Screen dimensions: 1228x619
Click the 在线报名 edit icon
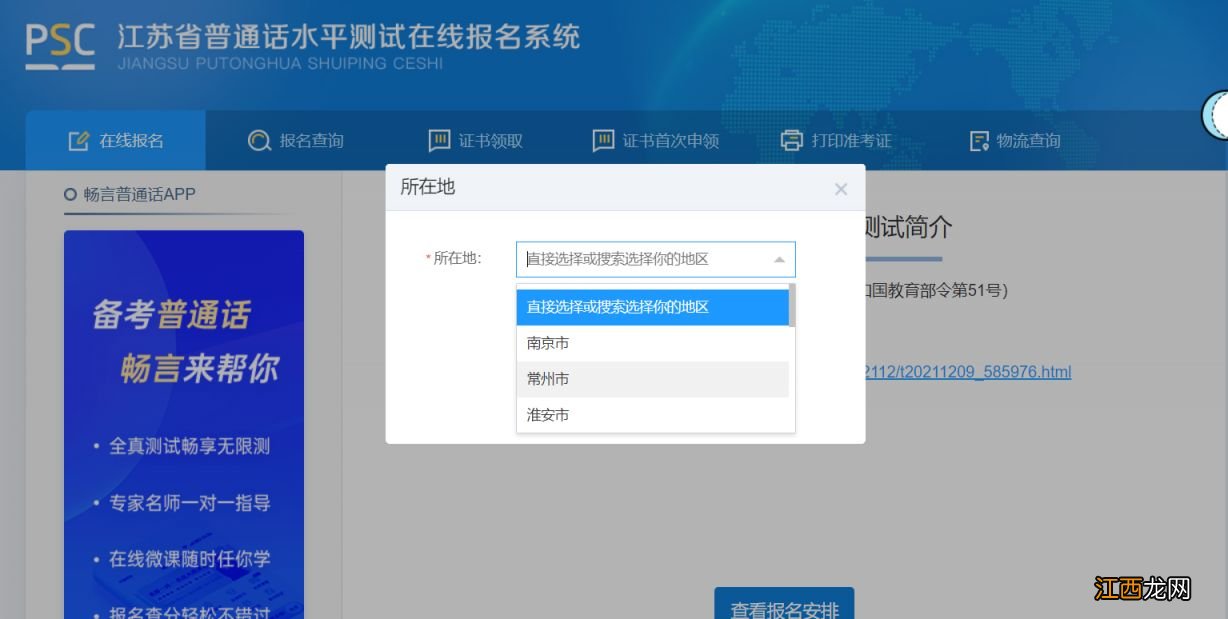tap(79, 140)
